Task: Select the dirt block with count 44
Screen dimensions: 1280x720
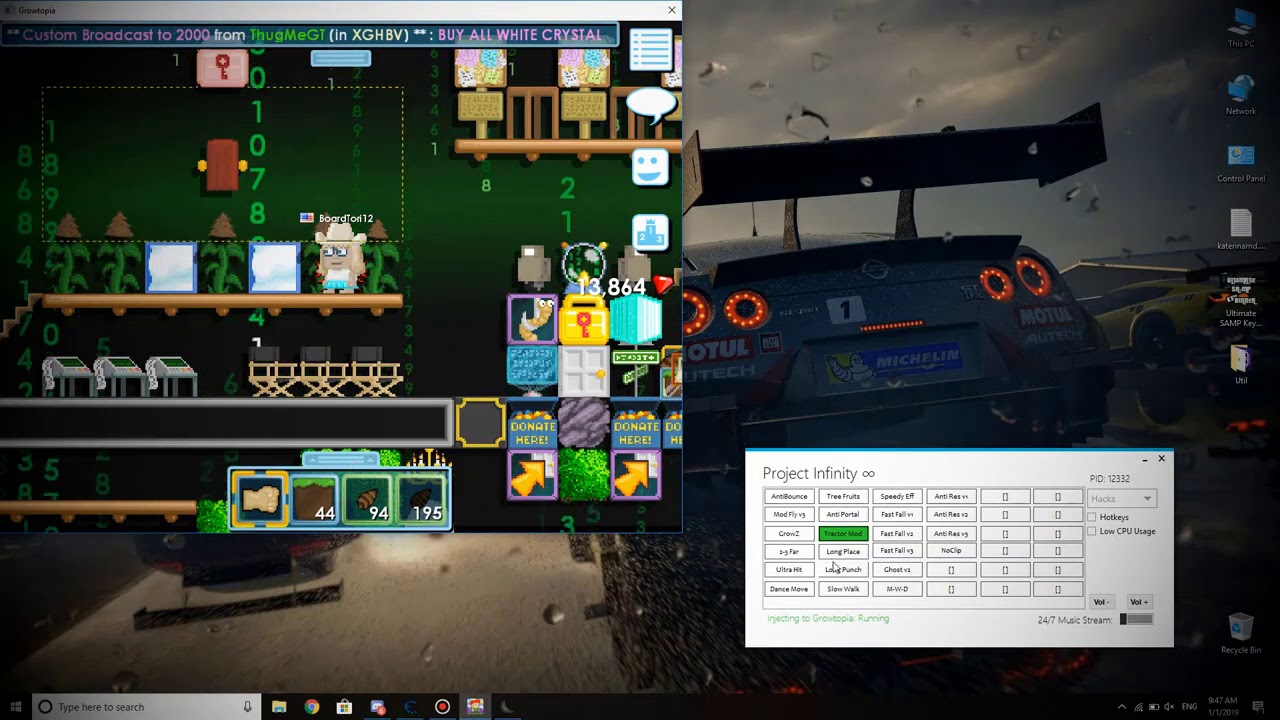Action: [314, 499]
